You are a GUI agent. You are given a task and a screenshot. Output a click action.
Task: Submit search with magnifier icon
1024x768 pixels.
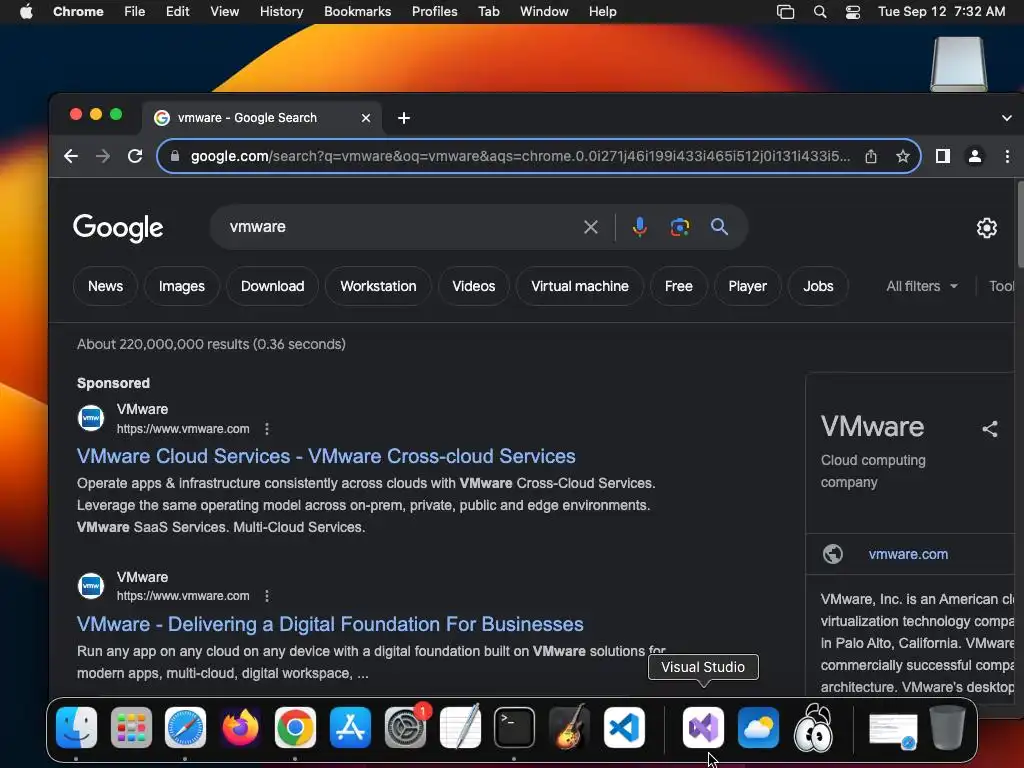tap(719, 227)
